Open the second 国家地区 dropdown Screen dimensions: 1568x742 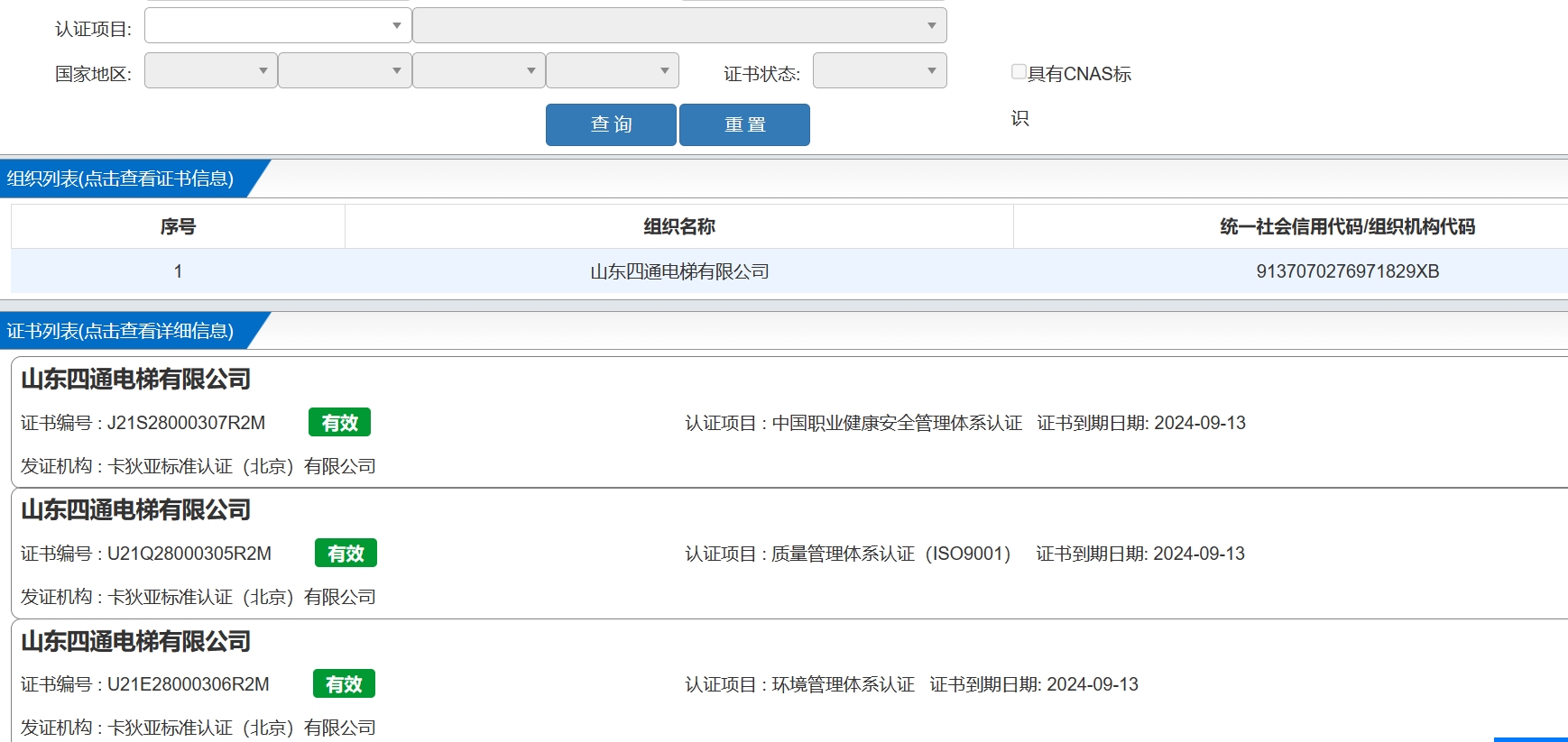tap(345, 70)
